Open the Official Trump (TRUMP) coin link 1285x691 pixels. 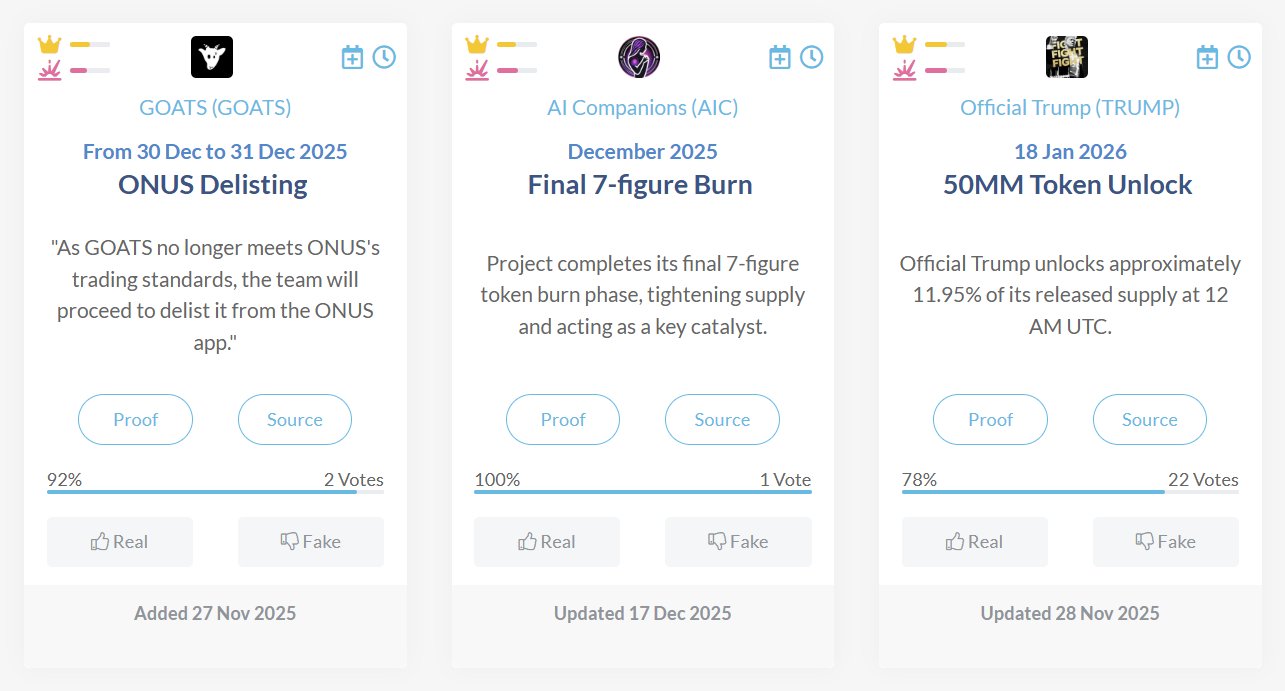click(1070, 108)
